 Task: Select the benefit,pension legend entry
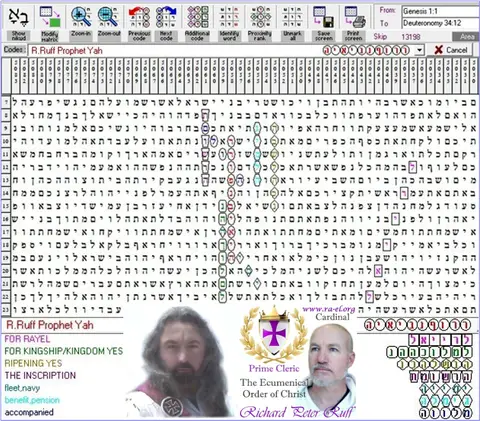(32, 400)
